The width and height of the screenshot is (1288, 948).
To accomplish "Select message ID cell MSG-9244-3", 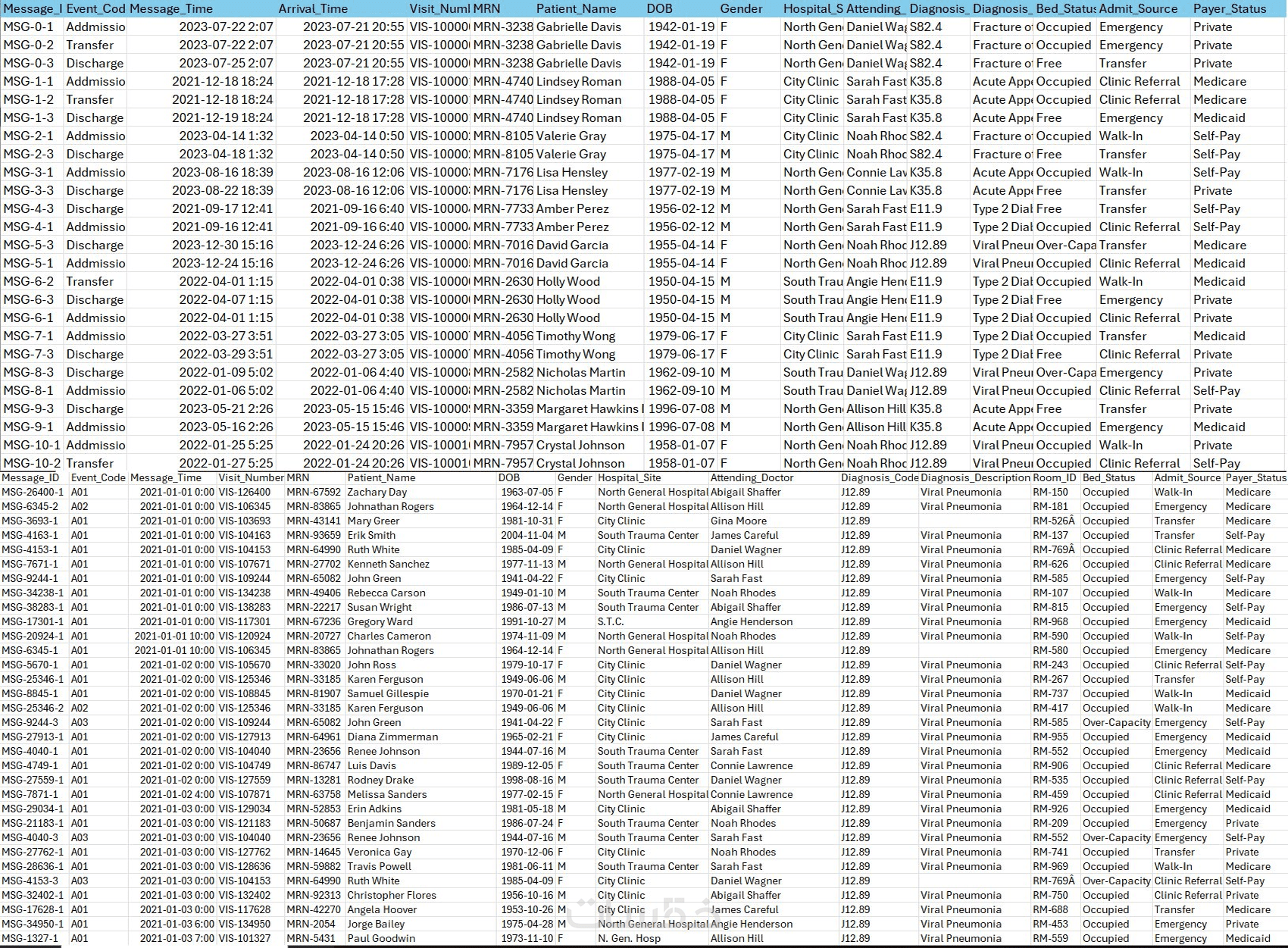I will [30, 722].
